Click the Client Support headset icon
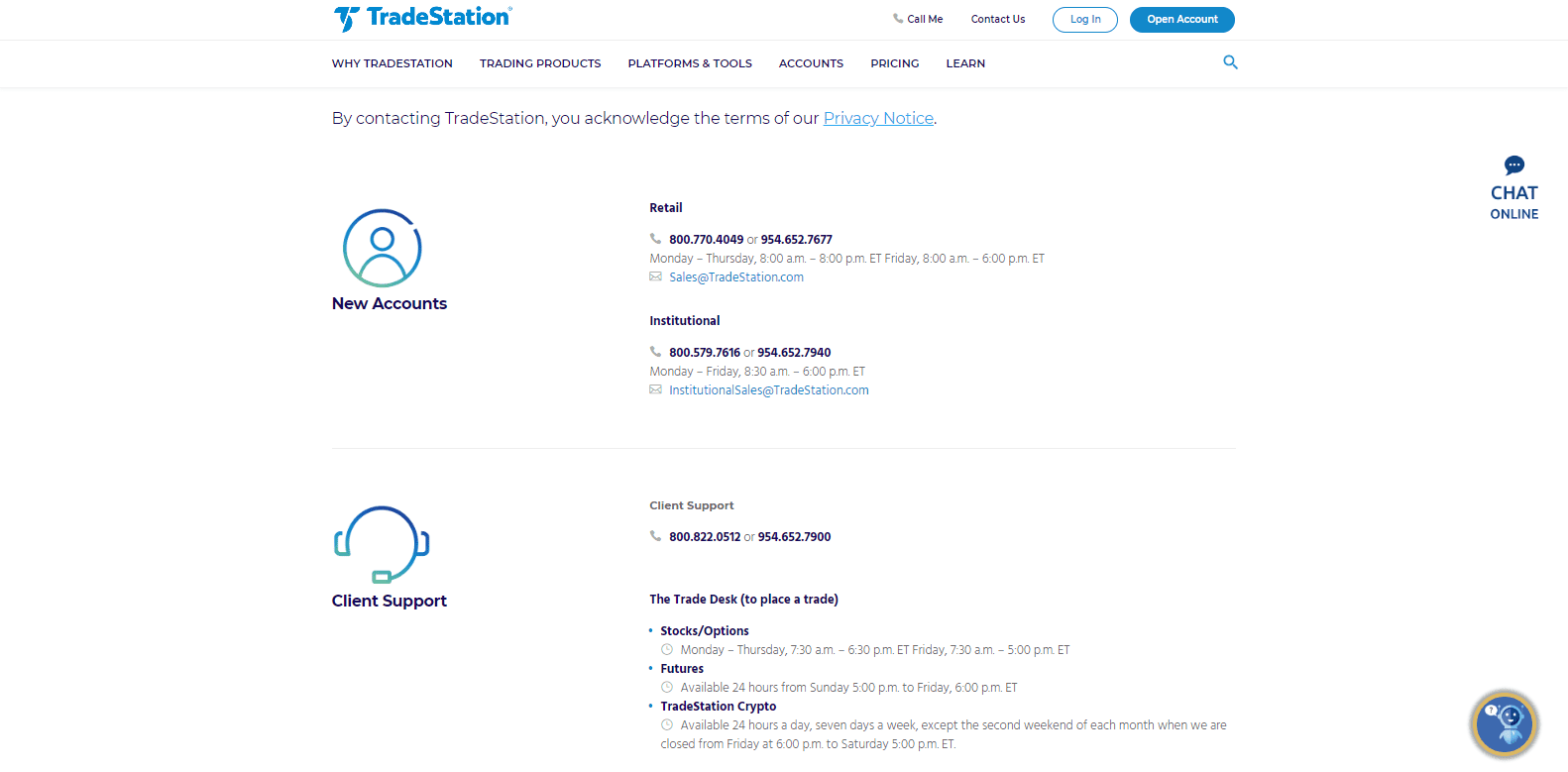Screen dimensions: 1568x772 [382, 545]
